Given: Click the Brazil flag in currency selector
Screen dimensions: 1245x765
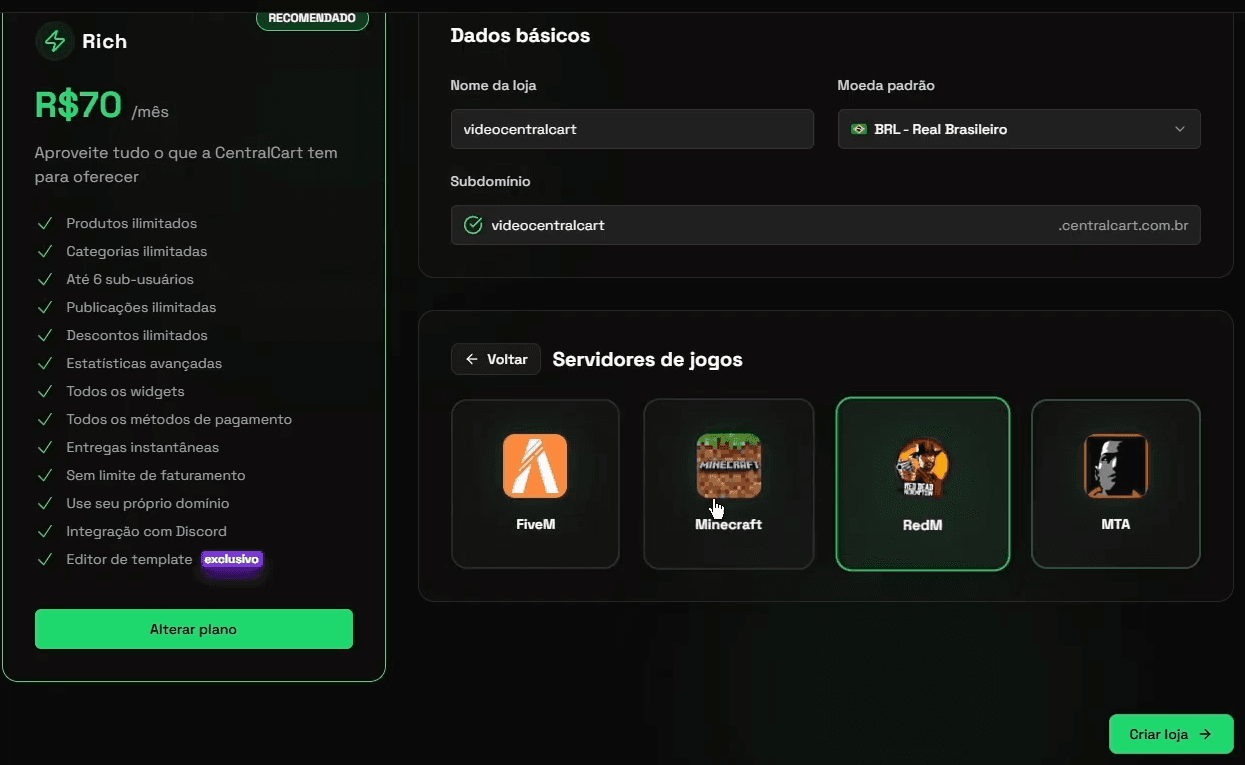Looking at the screenshot, I should coord(858,129).
